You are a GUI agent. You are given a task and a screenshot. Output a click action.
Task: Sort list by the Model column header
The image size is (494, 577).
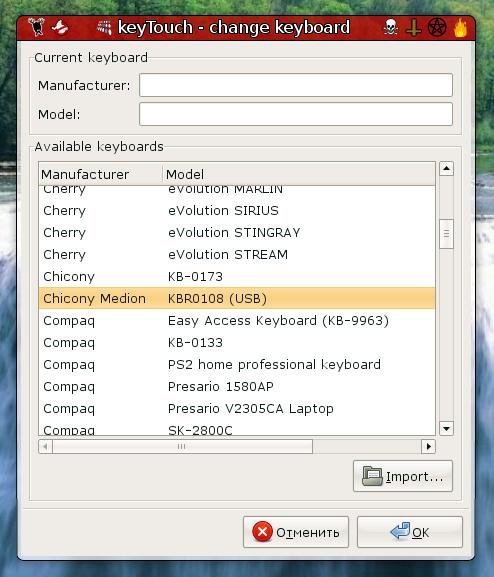point(299,174)
